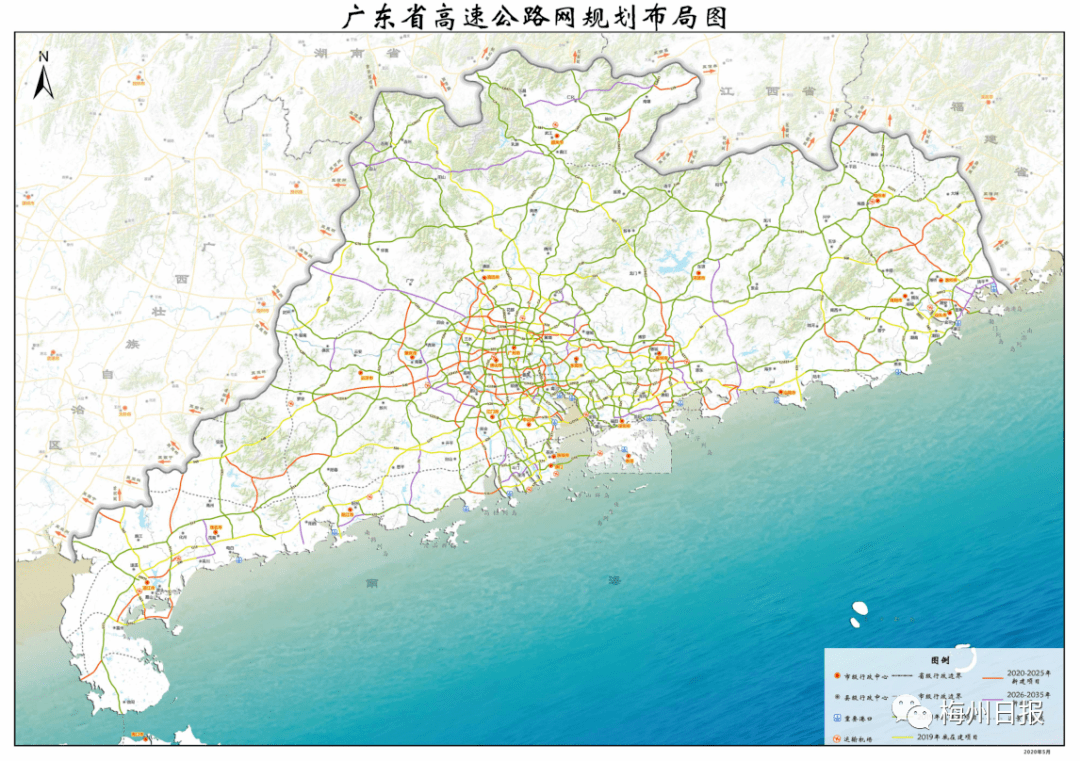1080x761 pixels.
Task: Select the 市级行政中心 red dot symbol in the legend
Action: (837, 676)
